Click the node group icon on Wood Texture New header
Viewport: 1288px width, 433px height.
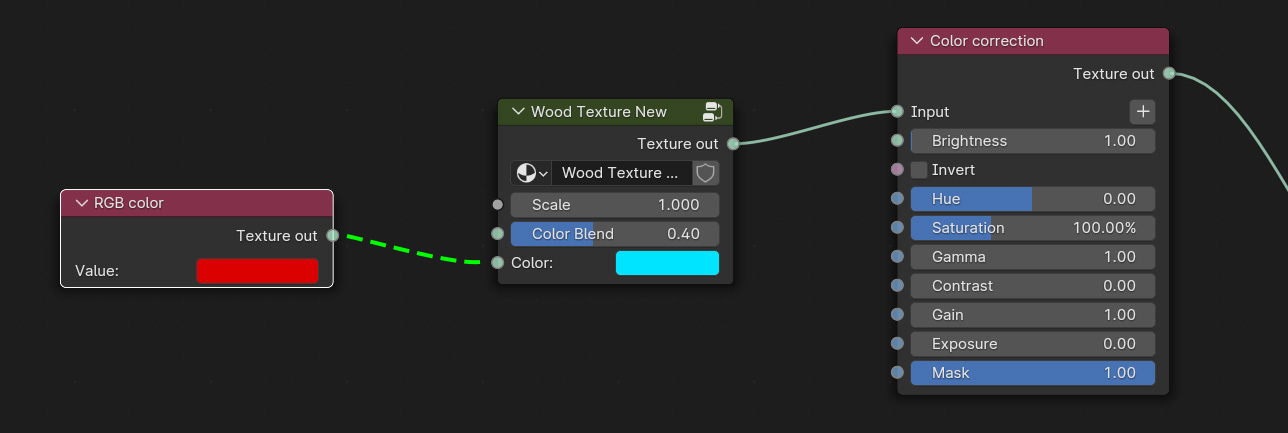[x=713, y=111]
